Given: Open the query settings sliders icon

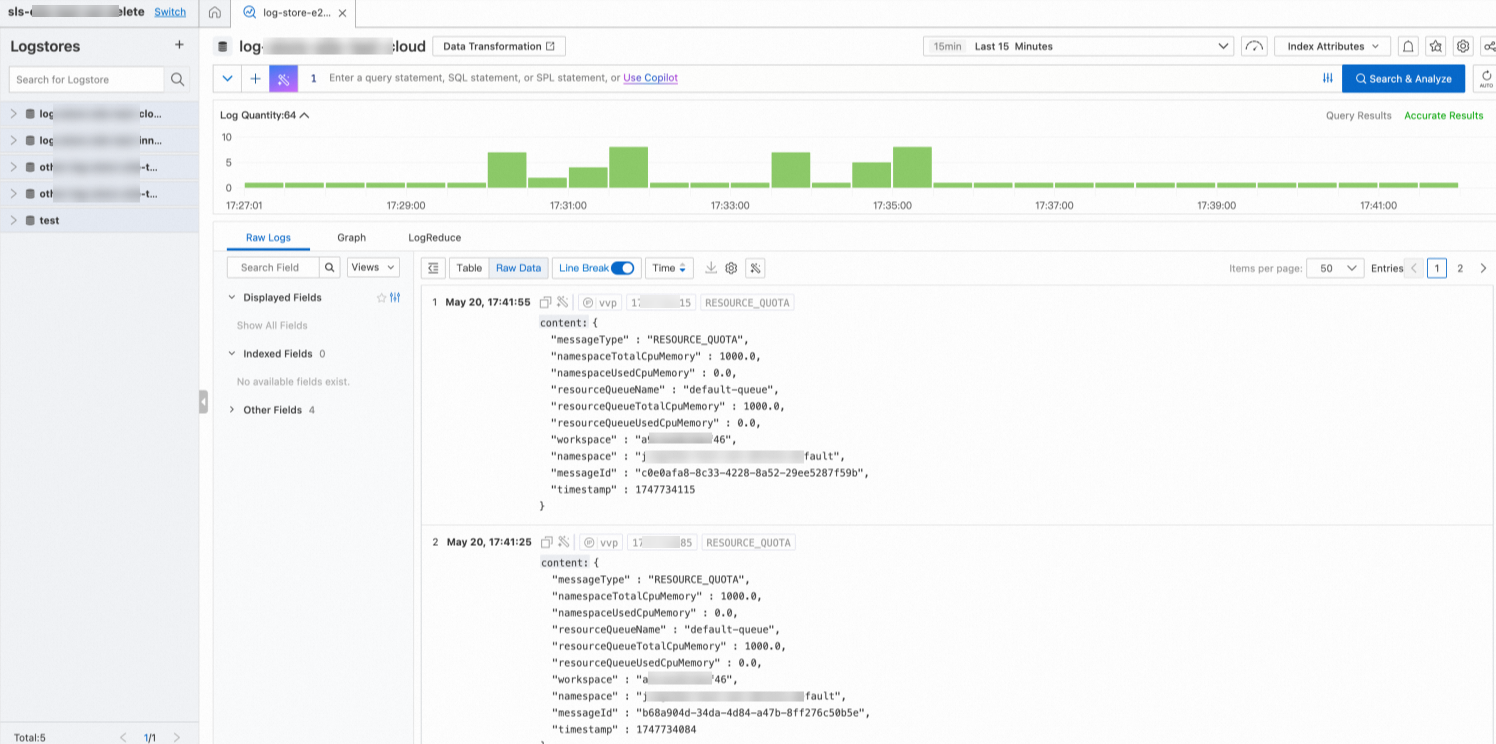Looking at the screenshot, I should tap(1328, 78).
